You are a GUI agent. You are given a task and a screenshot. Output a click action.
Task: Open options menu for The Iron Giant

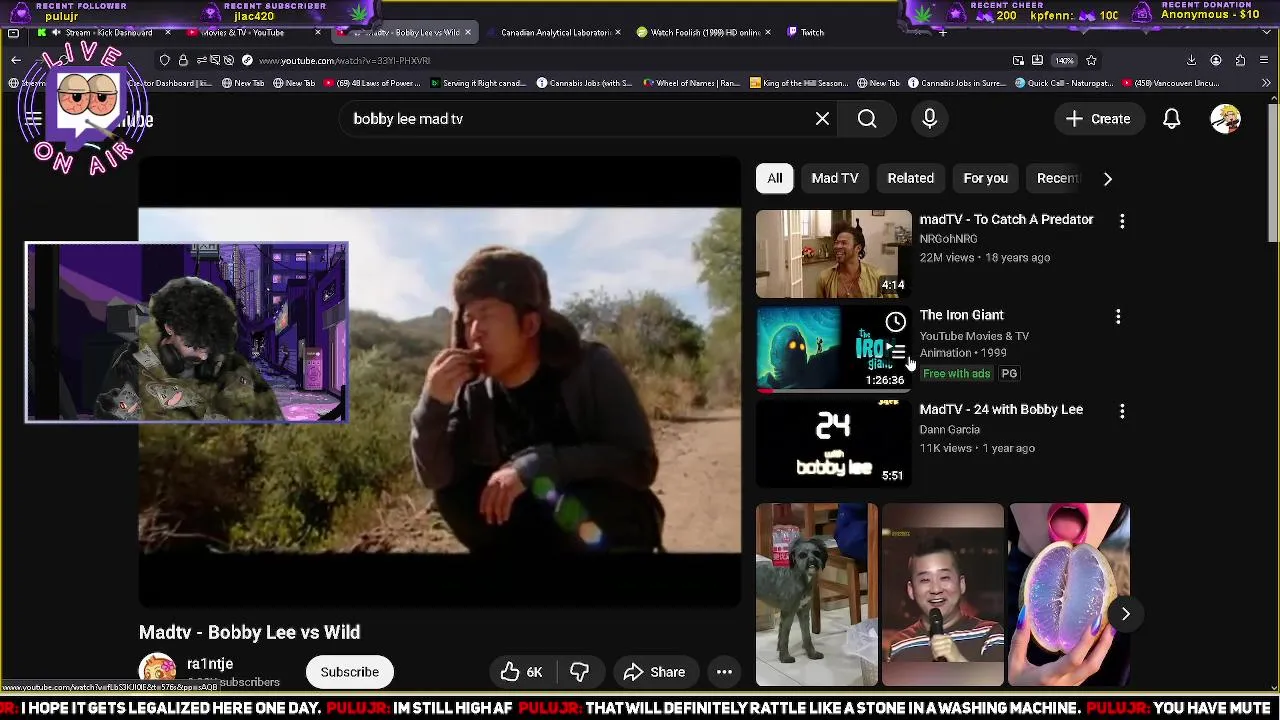tap(1118, 317)
